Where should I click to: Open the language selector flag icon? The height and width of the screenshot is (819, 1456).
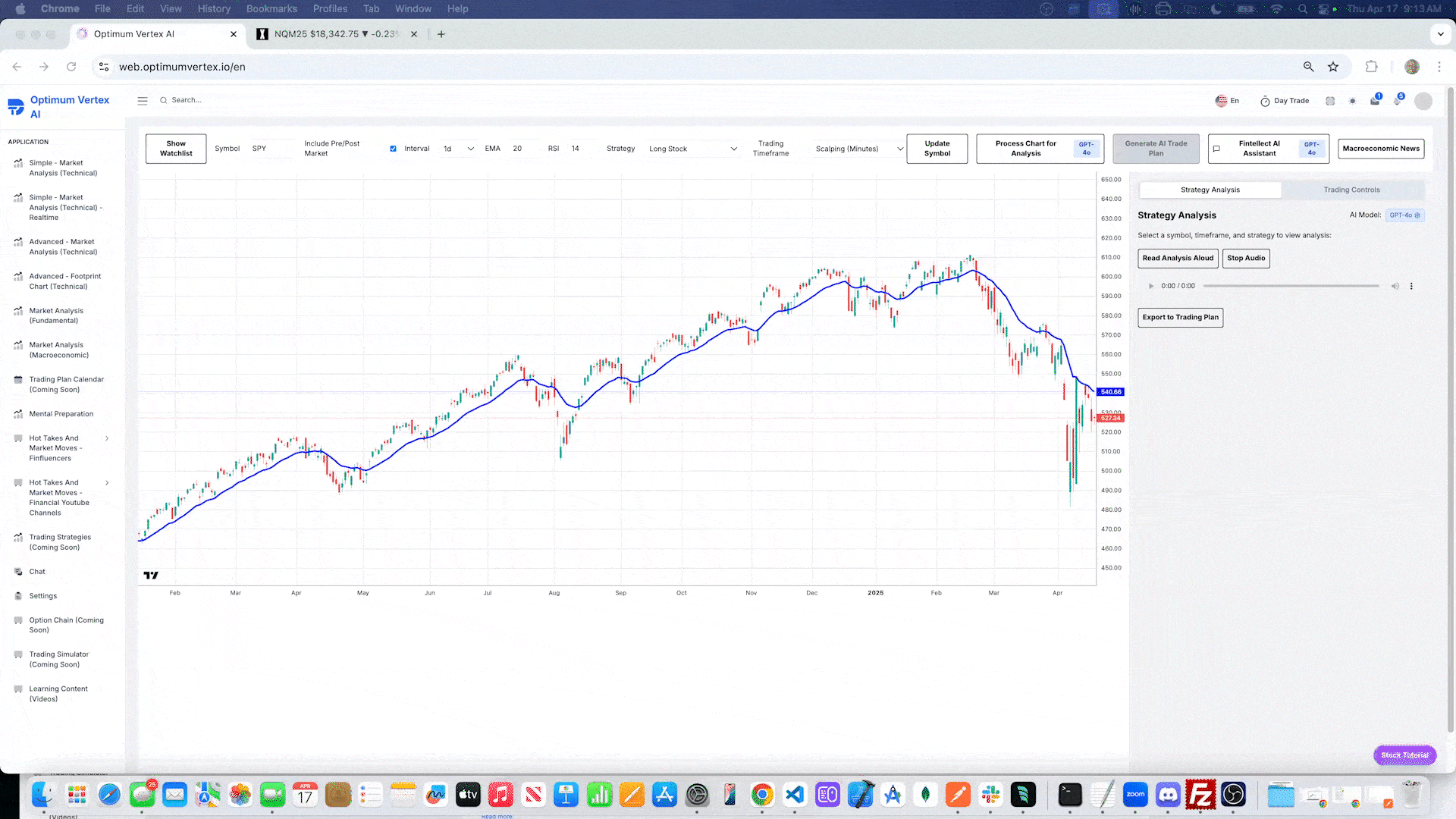pyautogui.click(x=1221, y=101)
